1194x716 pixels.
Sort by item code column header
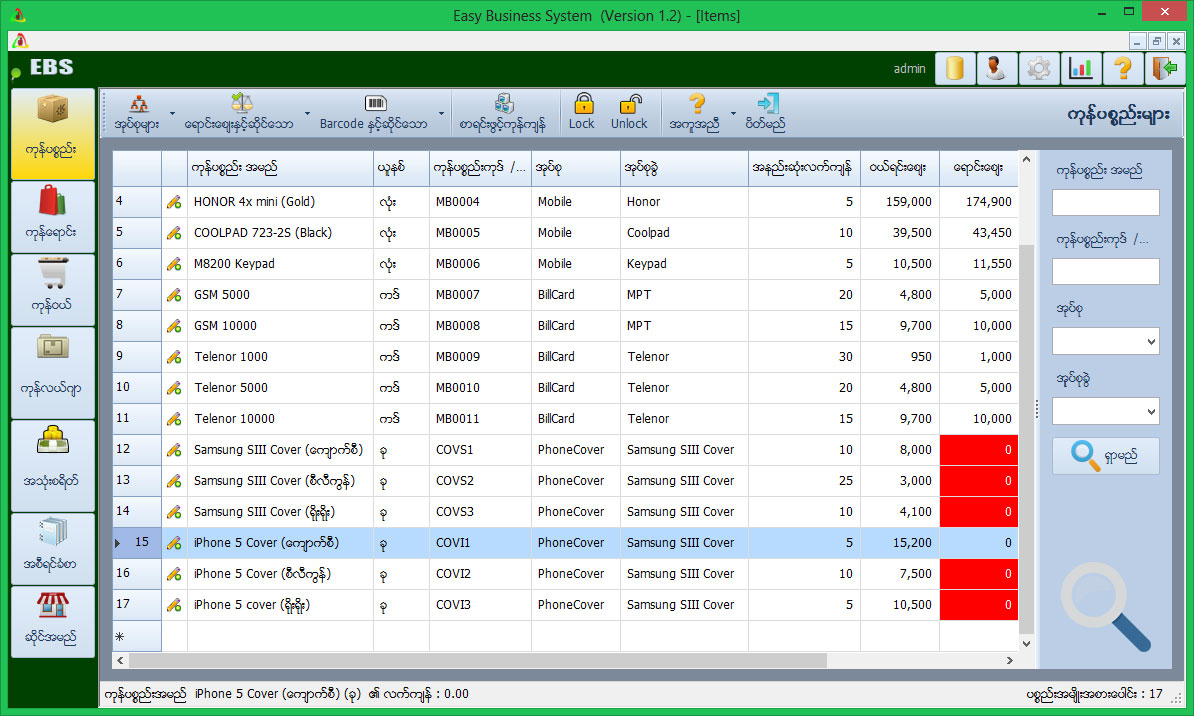point(480,168)
